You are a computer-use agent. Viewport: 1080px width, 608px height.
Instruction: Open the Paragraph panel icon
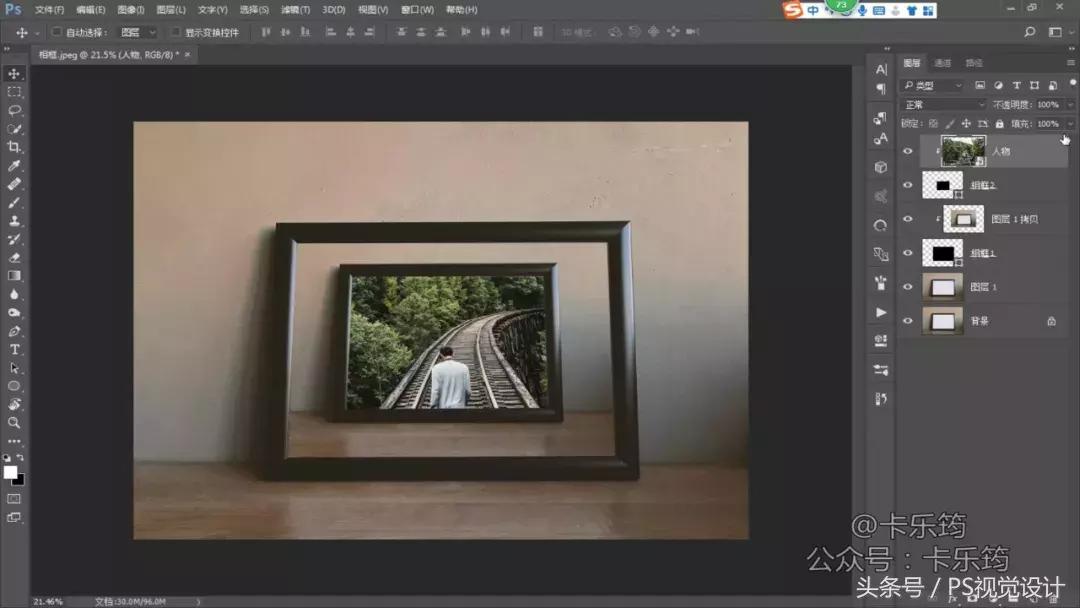(881, 88)
